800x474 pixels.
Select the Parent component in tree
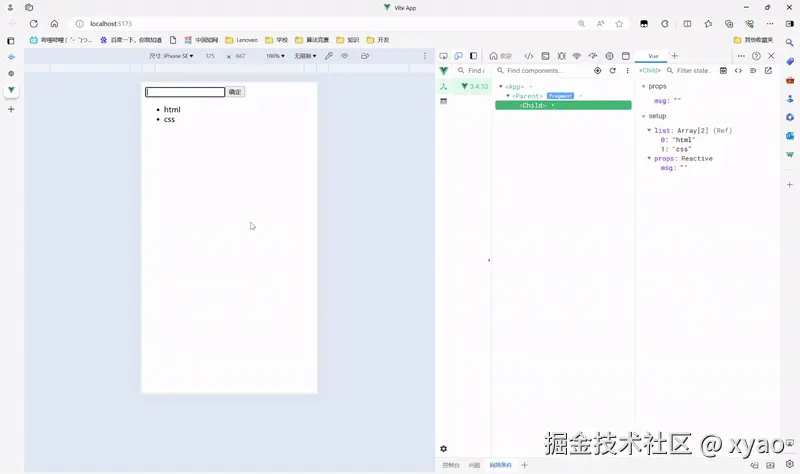click(528, 96)
